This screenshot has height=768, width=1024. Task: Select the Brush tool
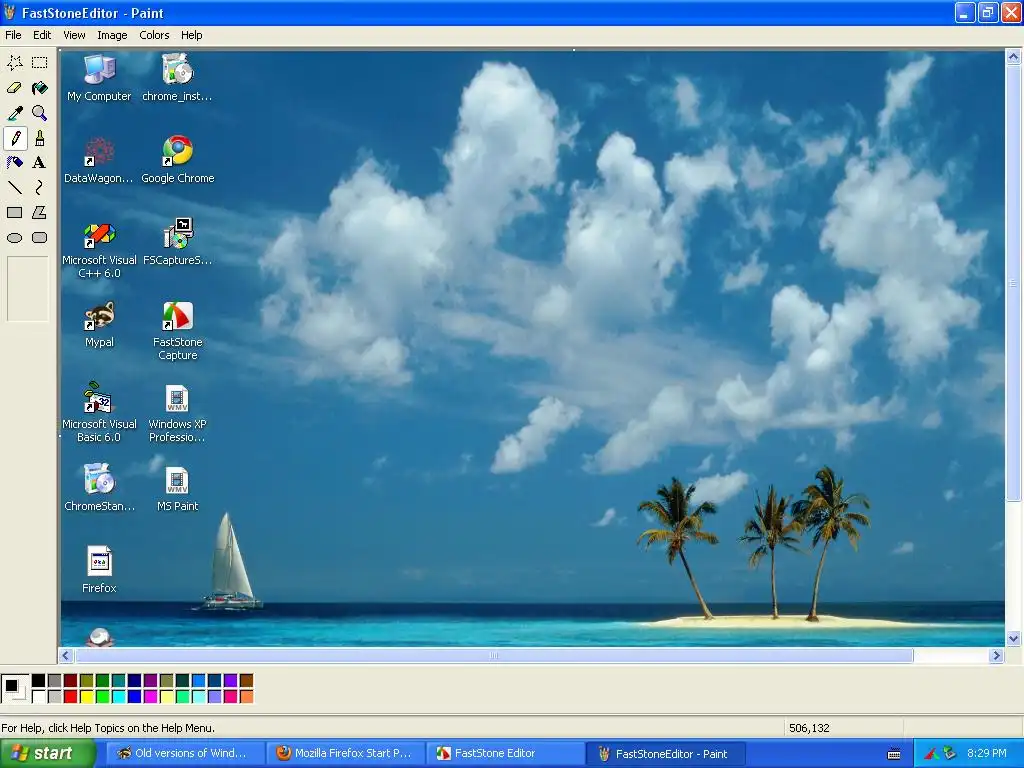[x=40, y=138]
